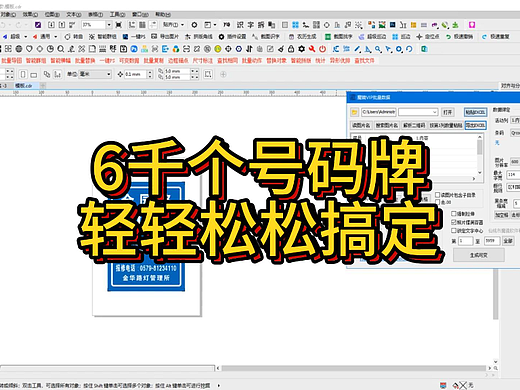Click the 转曲 convert-to-curves tool
This screenshot has width=520, height=390.
pos(74,37)
